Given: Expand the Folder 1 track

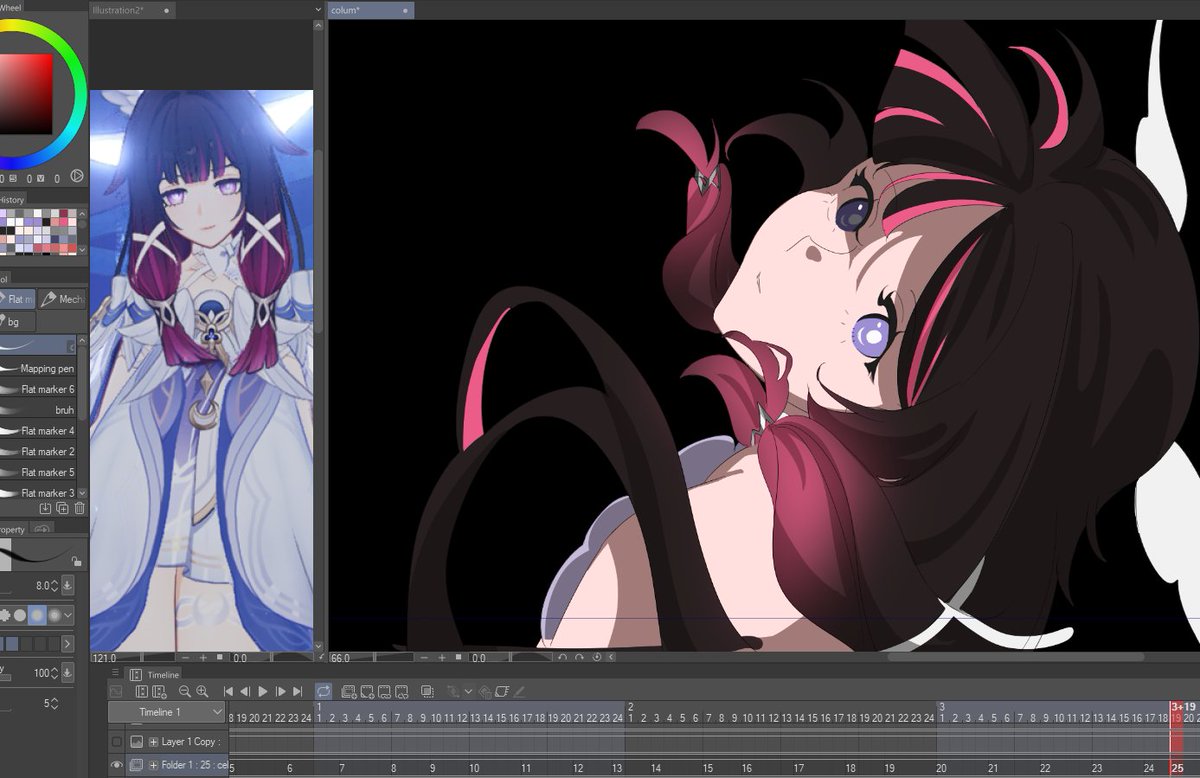Looking at the screenshot, I should point(153,765).
